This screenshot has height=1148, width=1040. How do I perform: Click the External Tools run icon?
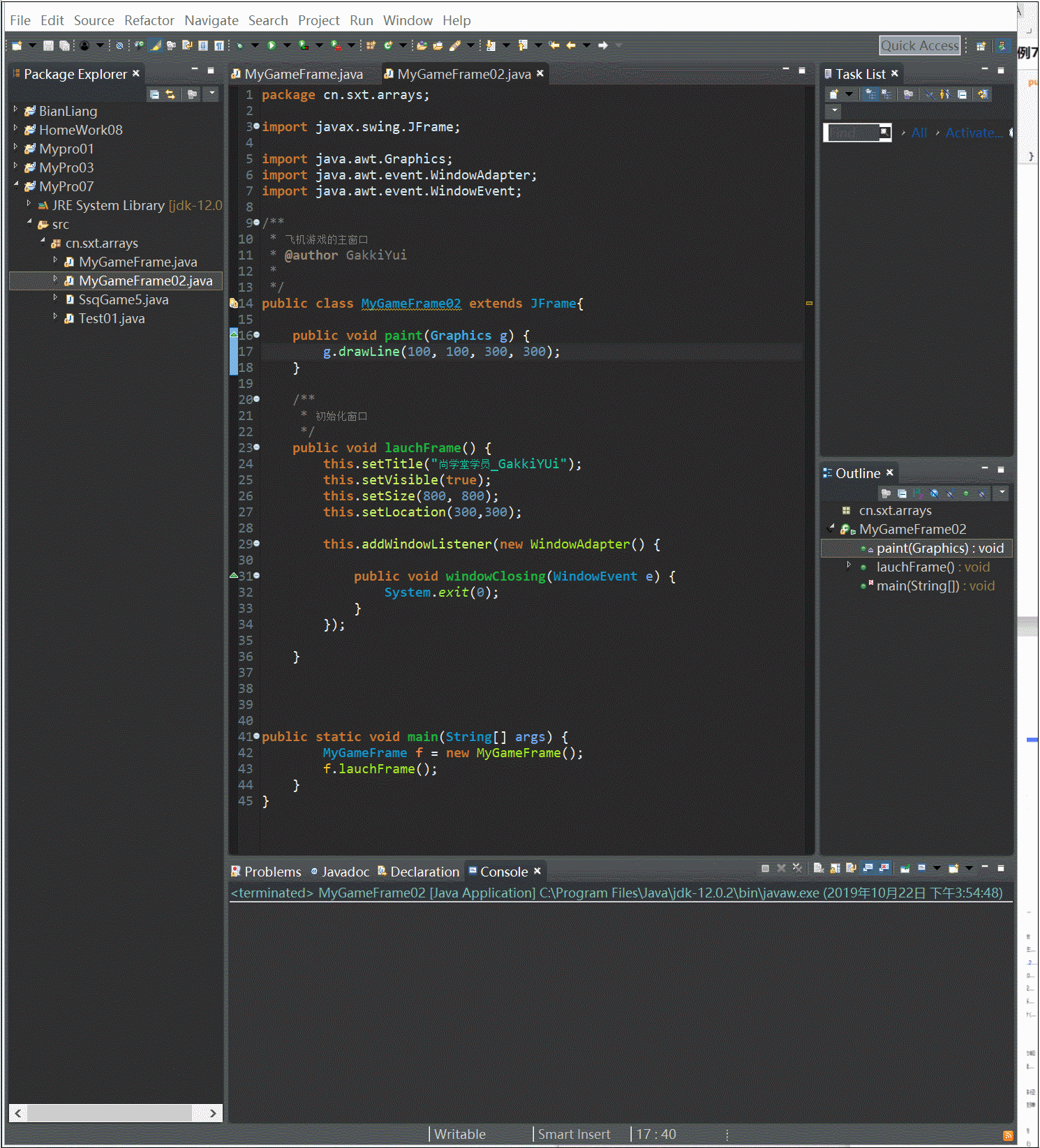tap(335, 45)
